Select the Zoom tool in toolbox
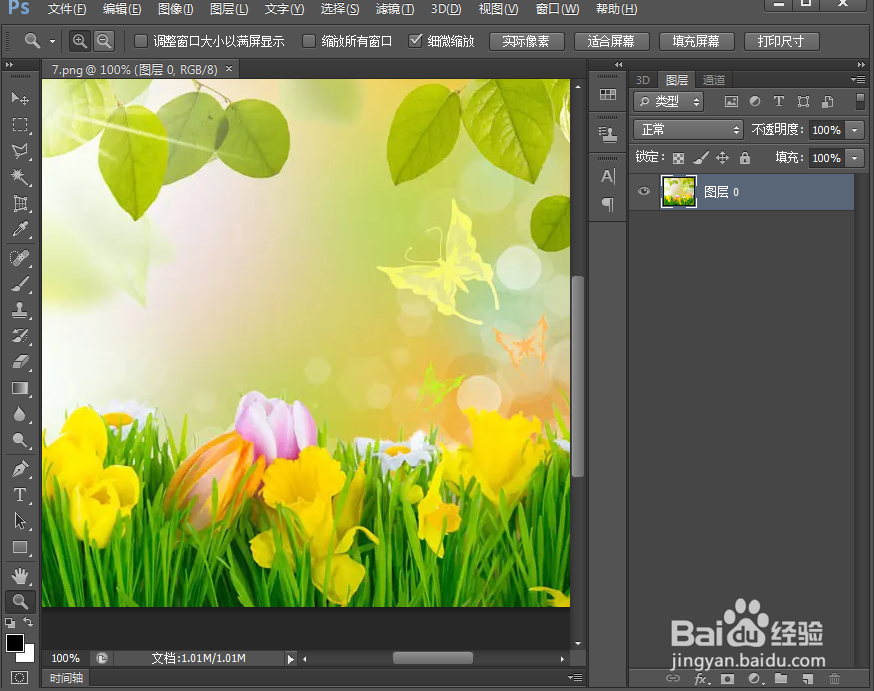 point(20,601)
